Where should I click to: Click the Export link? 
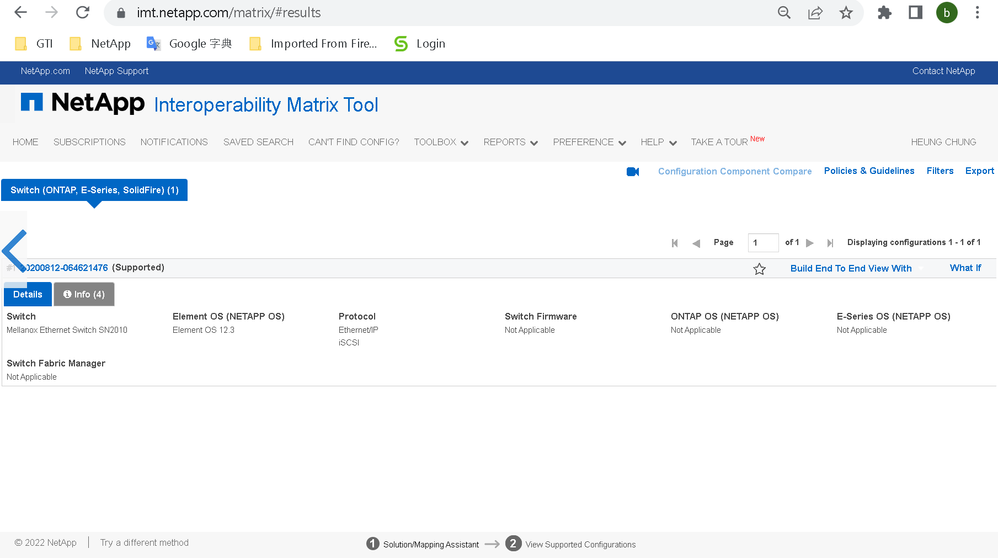pos(979,171)
